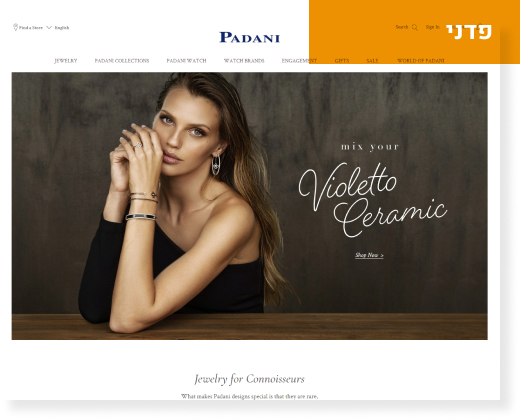Click the Find a Store text link
Screen dimensions: 520x420
pyautogui.click(x=31, y=28)
